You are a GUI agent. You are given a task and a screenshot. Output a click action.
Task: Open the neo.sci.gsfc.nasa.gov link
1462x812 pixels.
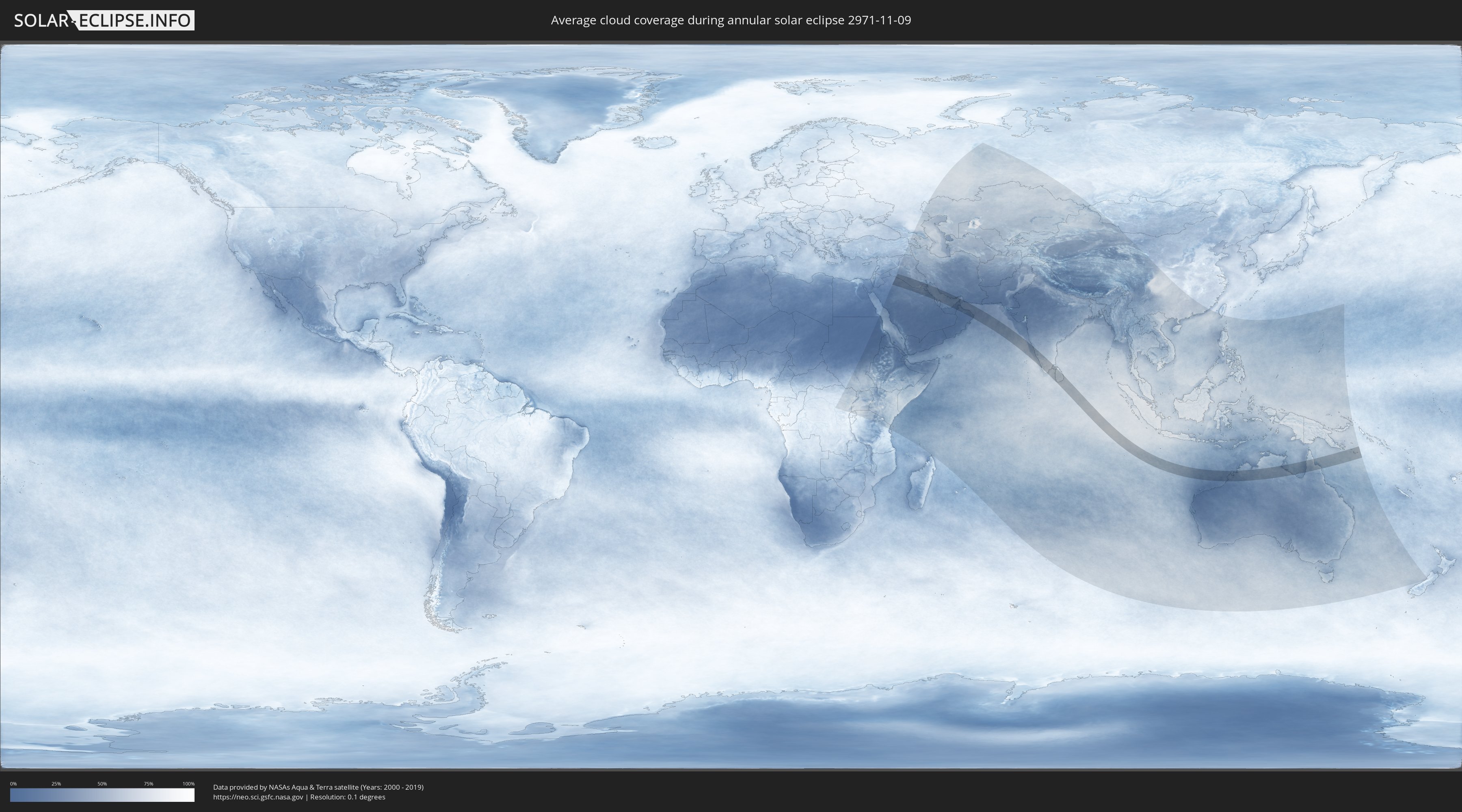click(x=258, y=797)
